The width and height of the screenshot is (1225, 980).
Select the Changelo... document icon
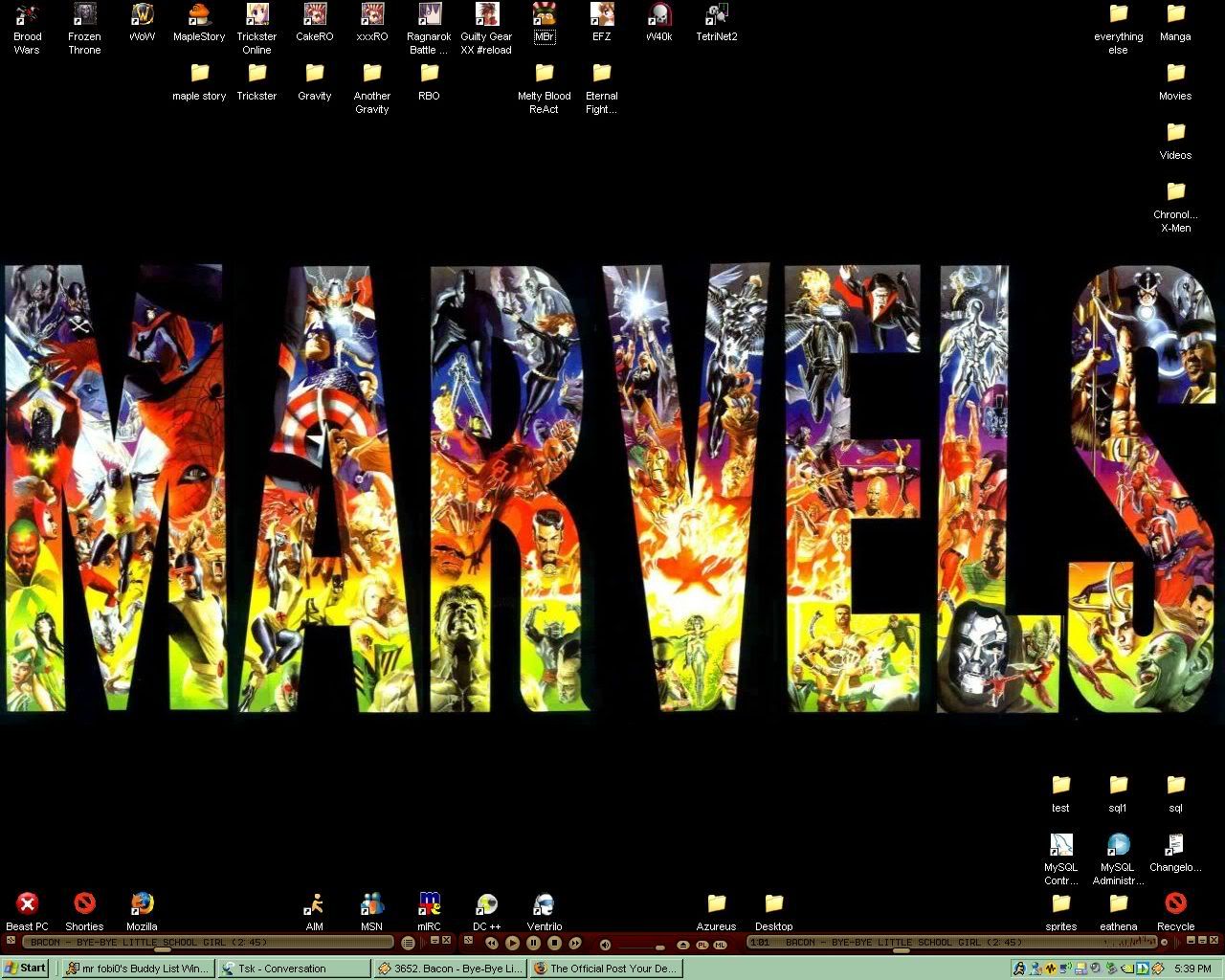coord(1175,854)
